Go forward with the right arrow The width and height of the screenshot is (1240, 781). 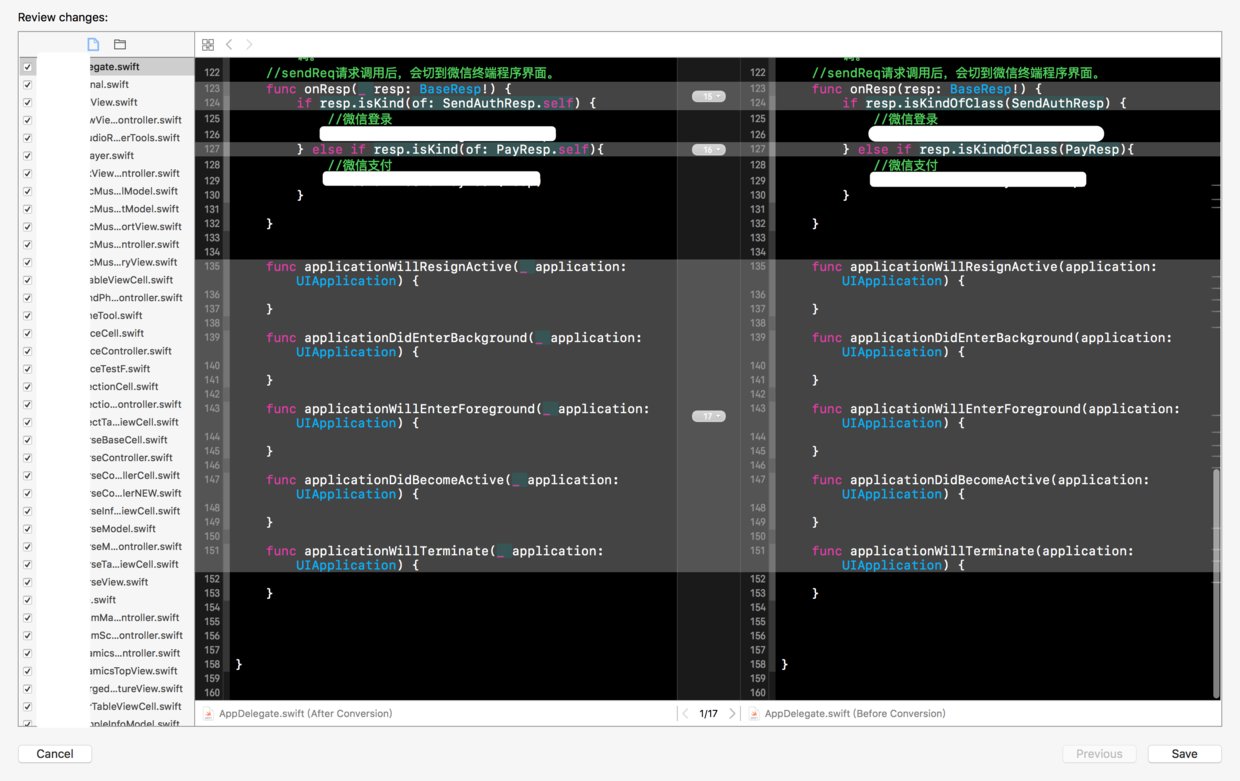249,44
